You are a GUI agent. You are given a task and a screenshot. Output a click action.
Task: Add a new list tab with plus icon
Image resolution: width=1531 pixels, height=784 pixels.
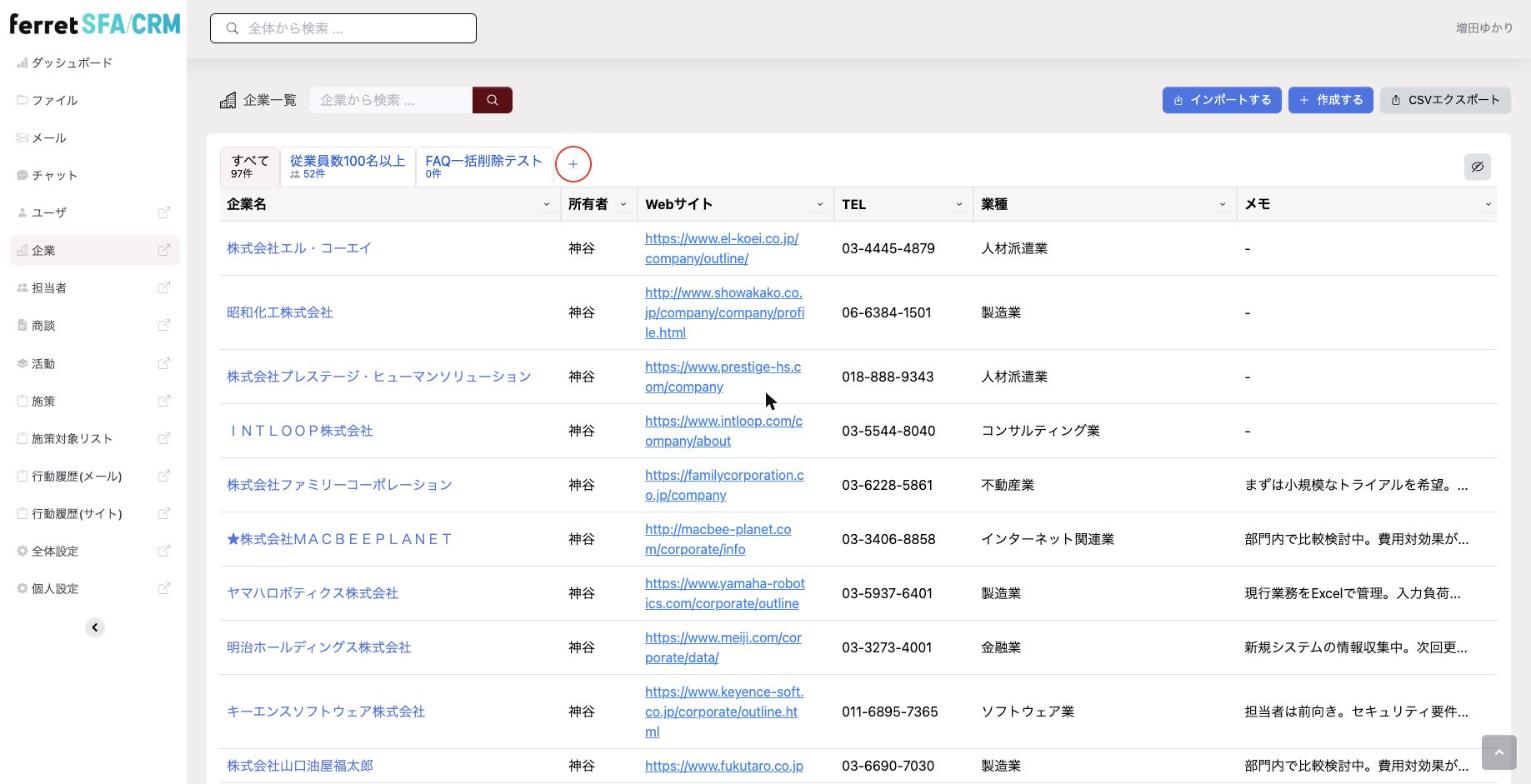(573, 164)
